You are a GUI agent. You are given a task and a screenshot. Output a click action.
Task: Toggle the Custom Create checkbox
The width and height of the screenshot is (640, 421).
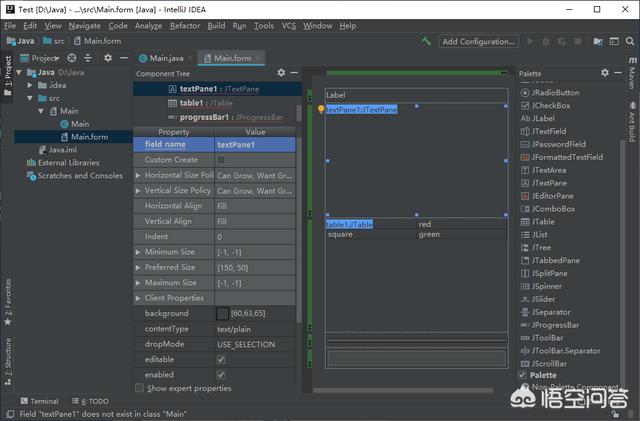(x=221, y=160)
